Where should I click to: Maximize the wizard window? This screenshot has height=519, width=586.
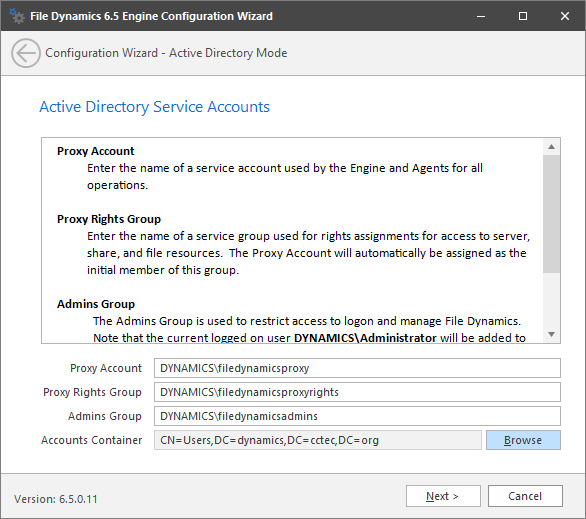click(x=523, y=16)
